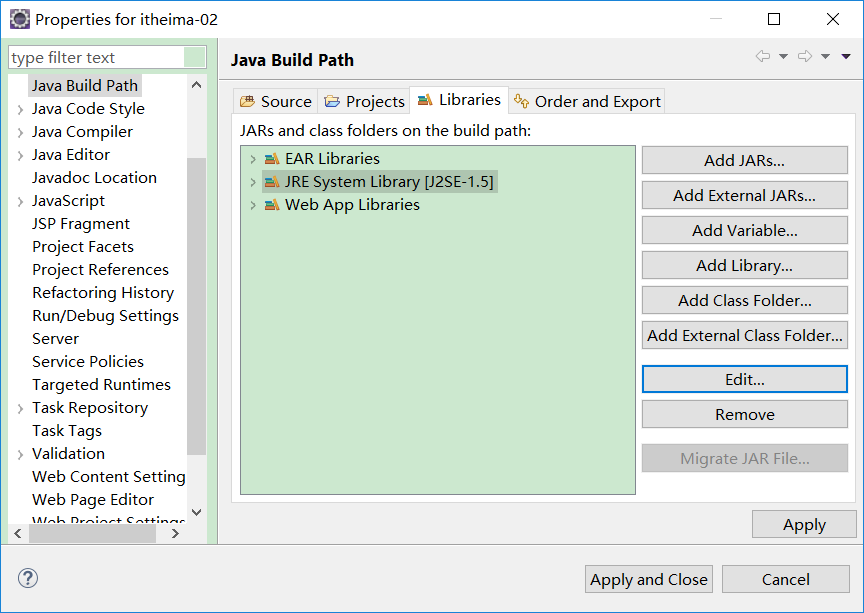Click the EAR Libraries library icon
The image size is (864, 613).
pyautogui.click(x=272, y=159)
